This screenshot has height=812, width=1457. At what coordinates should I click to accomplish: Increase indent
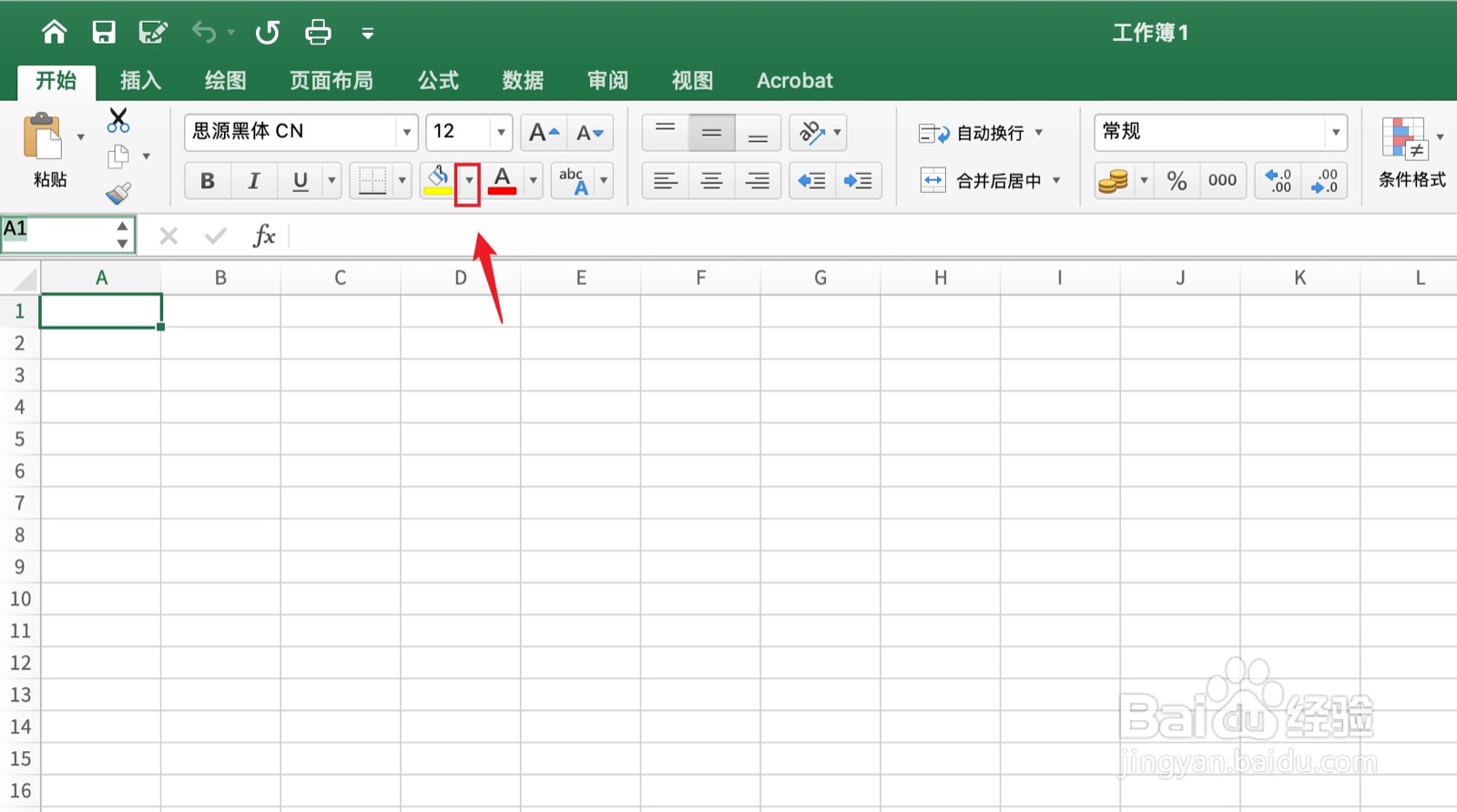click(859, 181)
